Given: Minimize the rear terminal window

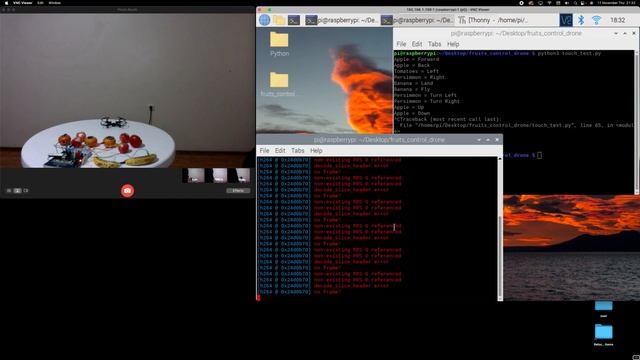Looking at the screenshot, I should [x=616, y=33].
